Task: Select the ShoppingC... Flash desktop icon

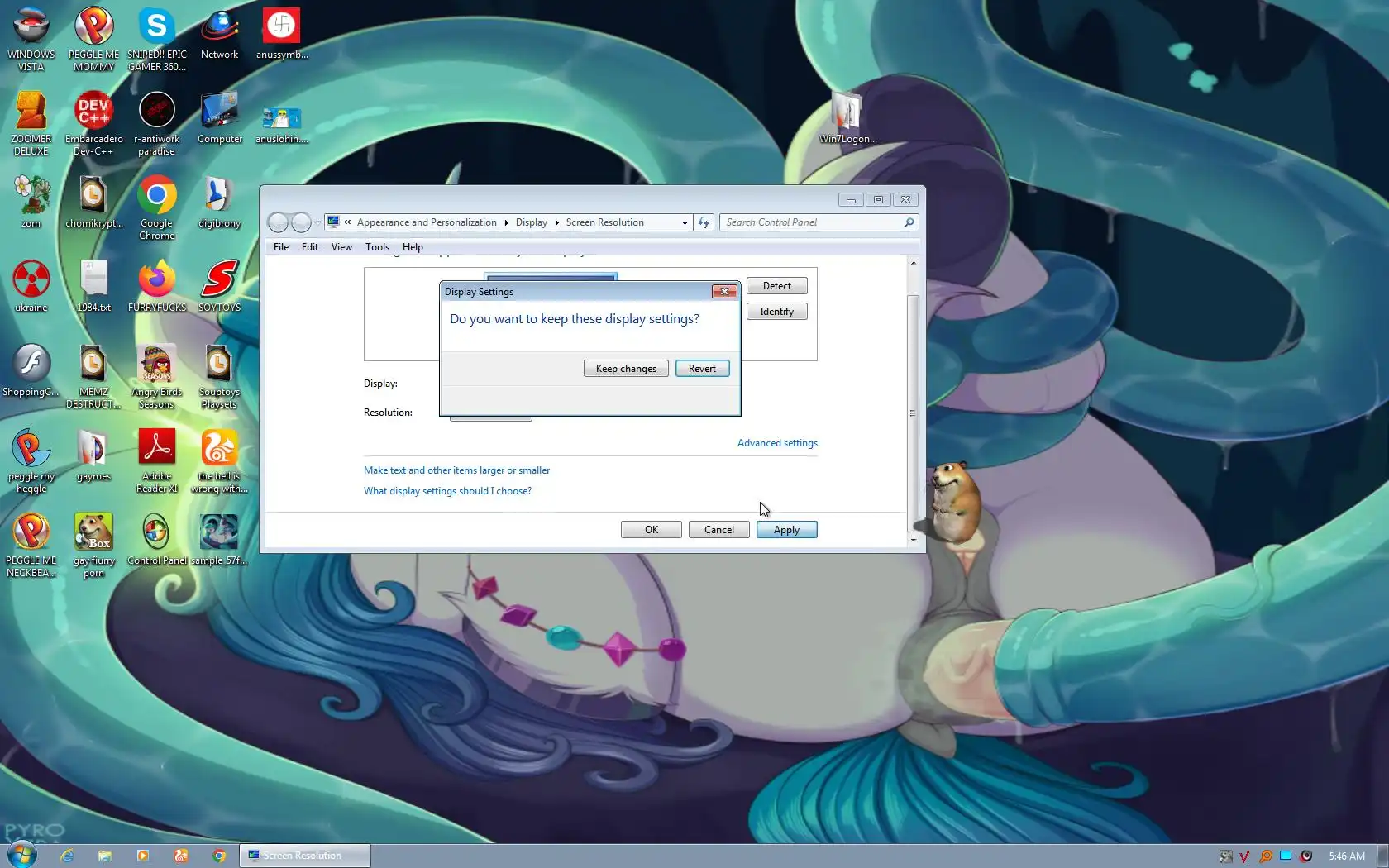Action: pyautogui.click(x=31, y=371)
